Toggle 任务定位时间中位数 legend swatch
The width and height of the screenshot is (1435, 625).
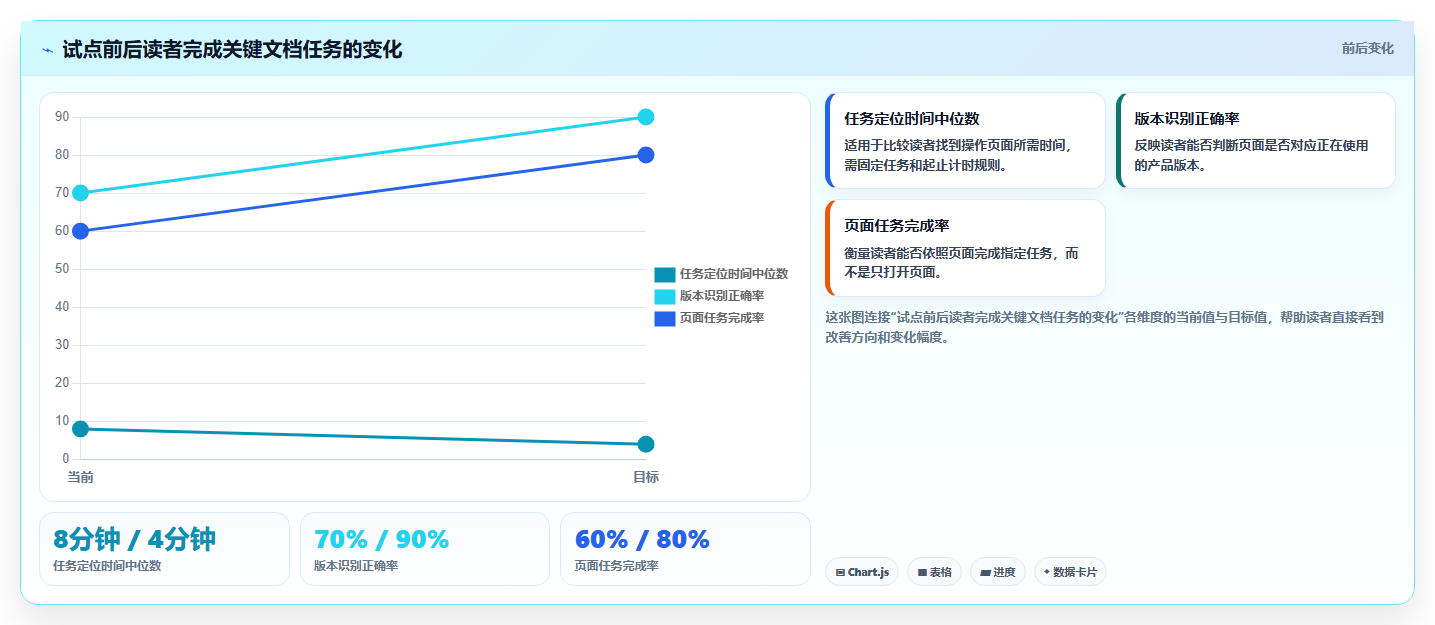(x=665, y=274)
